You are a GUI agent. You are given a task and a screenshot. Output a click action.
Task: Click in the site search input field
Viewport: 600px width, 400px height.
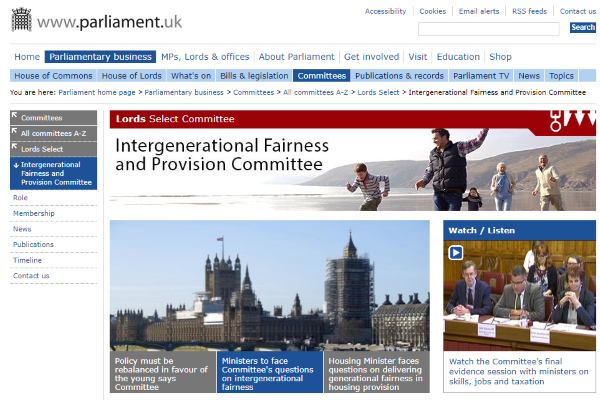(489, 29)
